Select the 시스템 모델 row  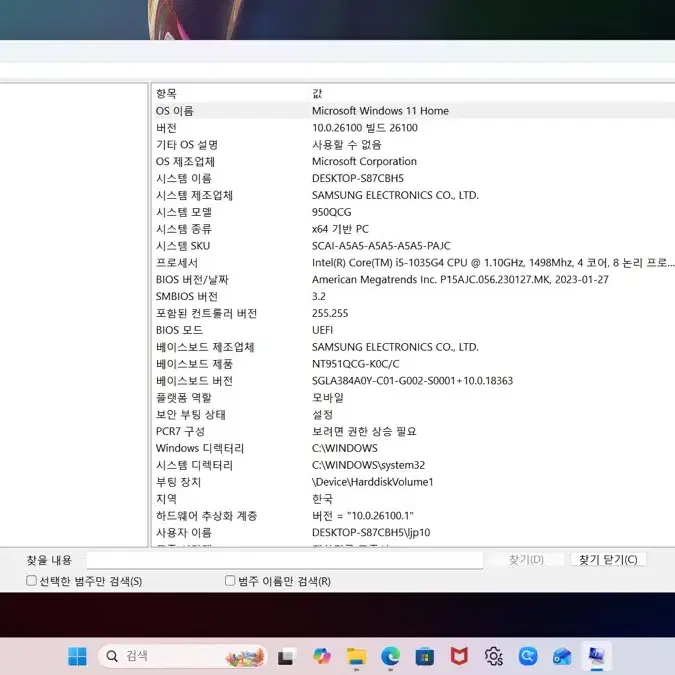click(413, 212)
